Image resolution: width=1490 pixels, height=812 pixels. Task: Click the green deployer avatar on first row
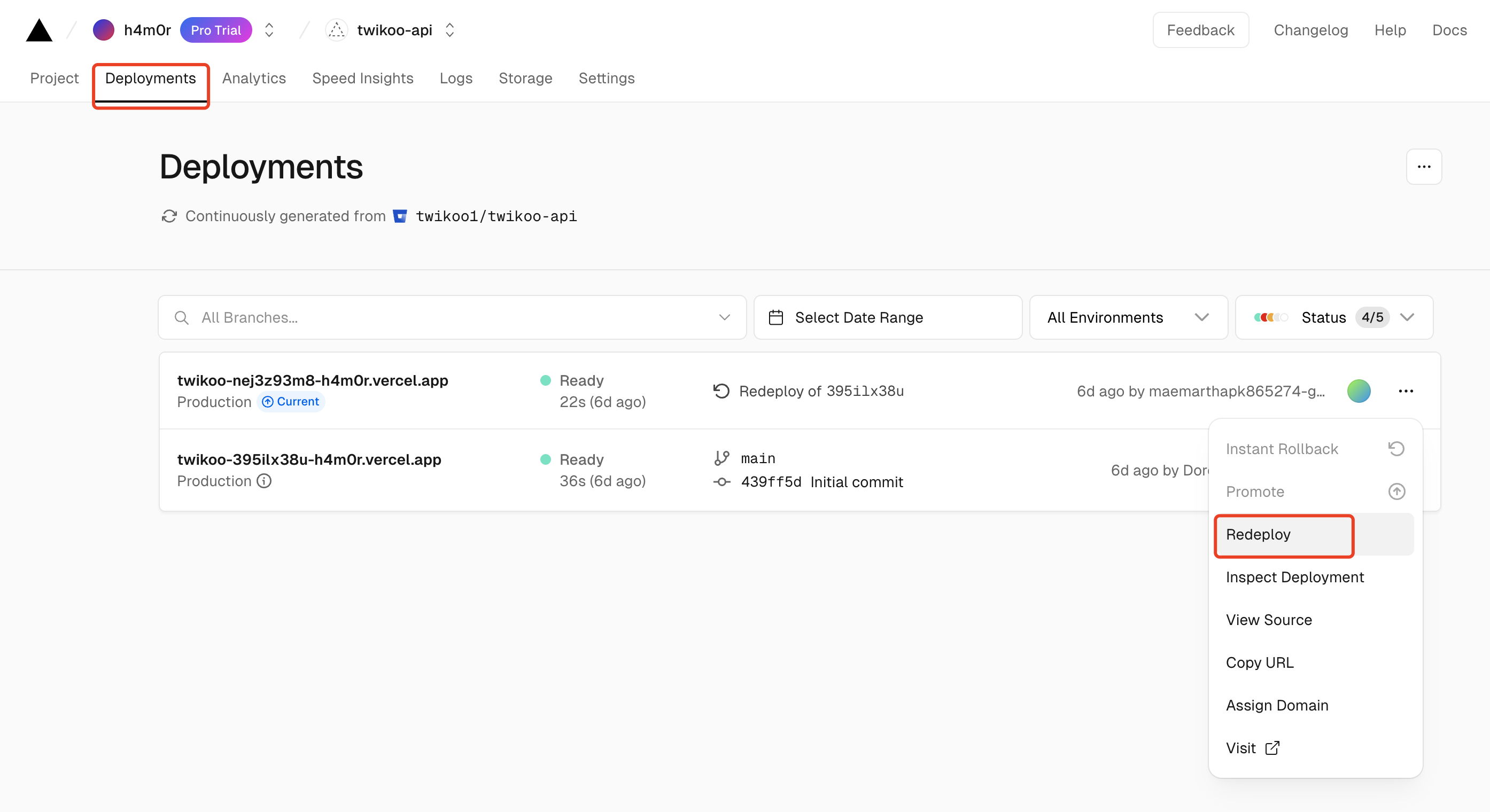1359,392
